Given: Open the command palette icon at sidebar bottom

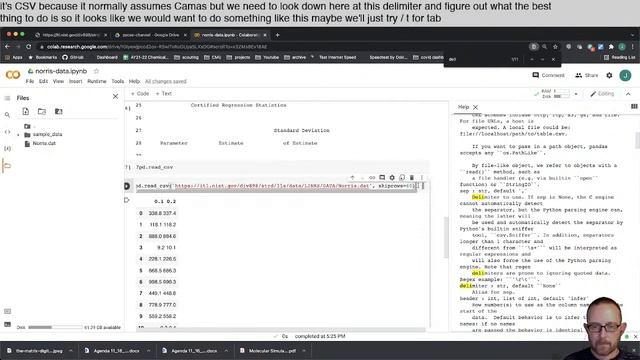Looking at the screenshot, I should tap(7, 311).
